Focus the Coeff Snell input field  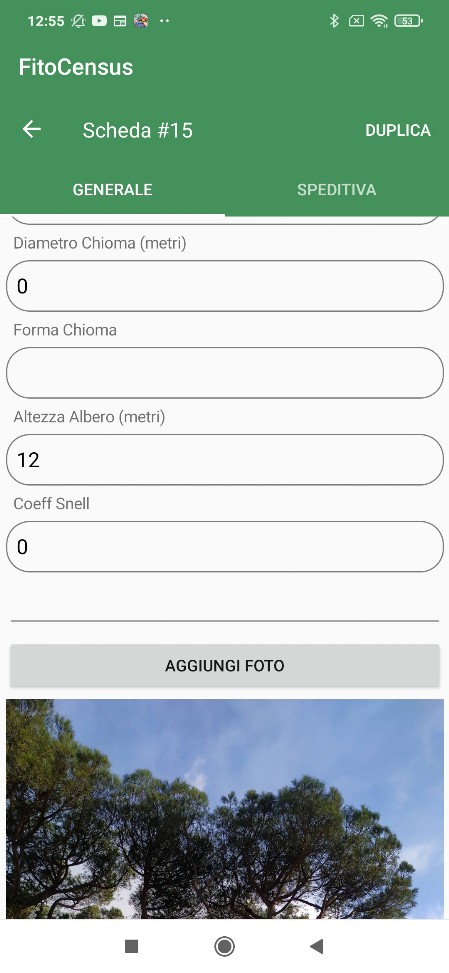[224, 547]
